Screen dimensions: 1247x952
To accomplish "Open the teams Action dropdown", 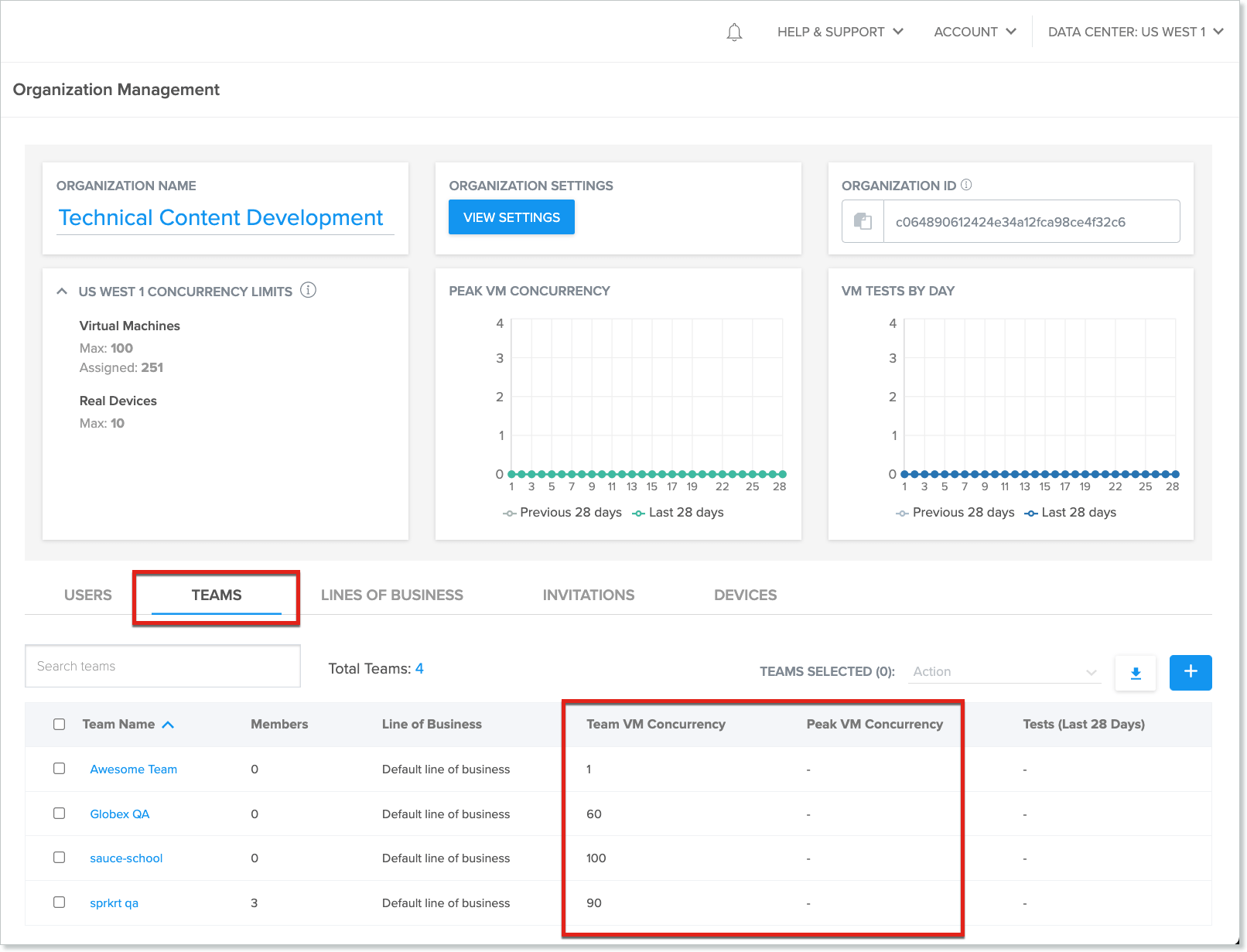I will (x=1004, y=672).
